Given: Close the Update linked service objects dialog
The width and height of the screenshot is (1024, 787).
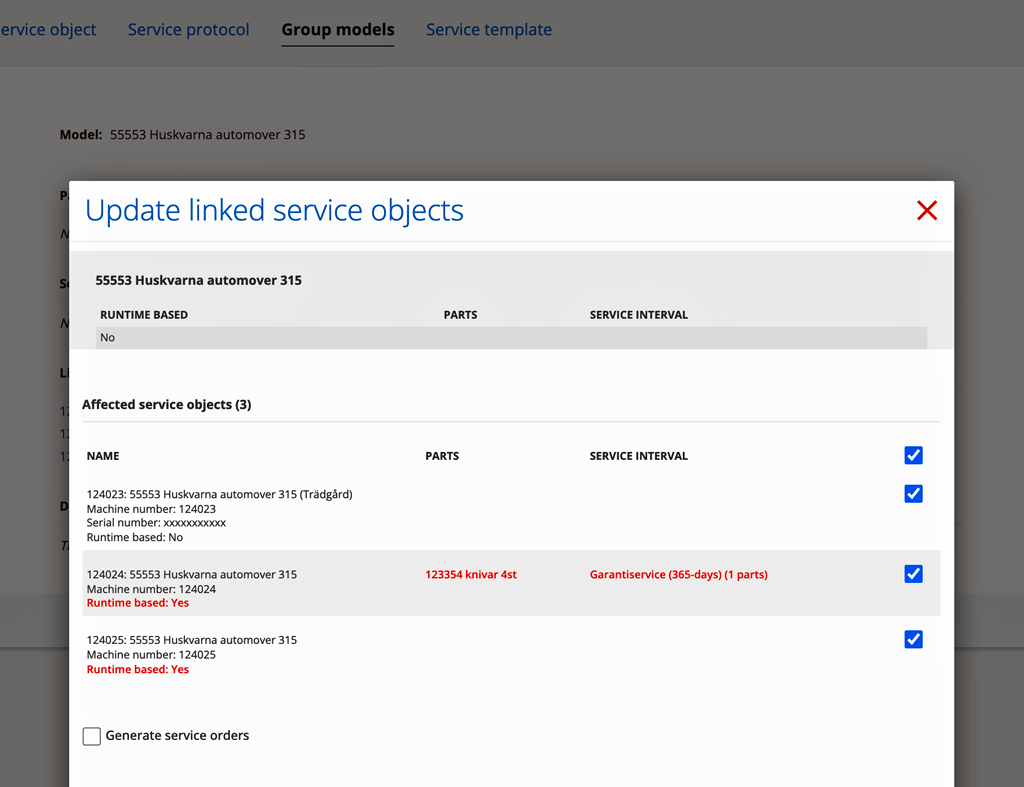Looking at the screenshot, I should pos(927,210).
